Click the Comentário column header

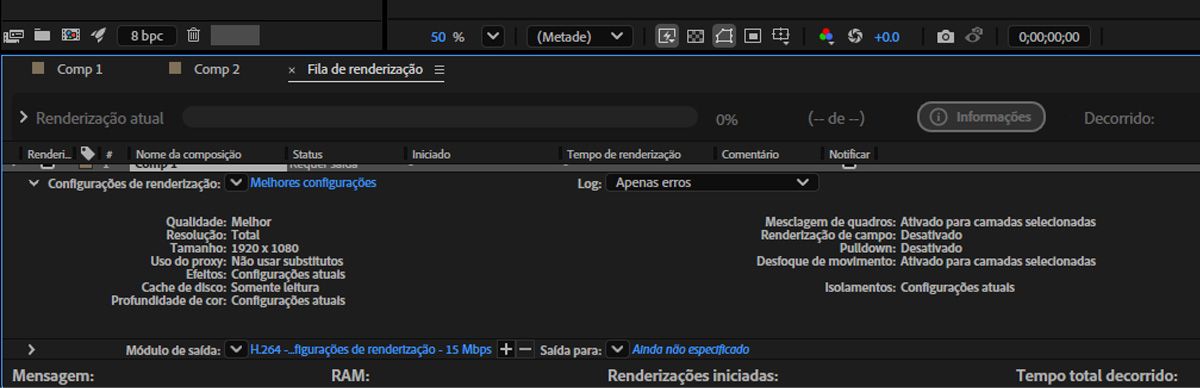click(750, 155)
